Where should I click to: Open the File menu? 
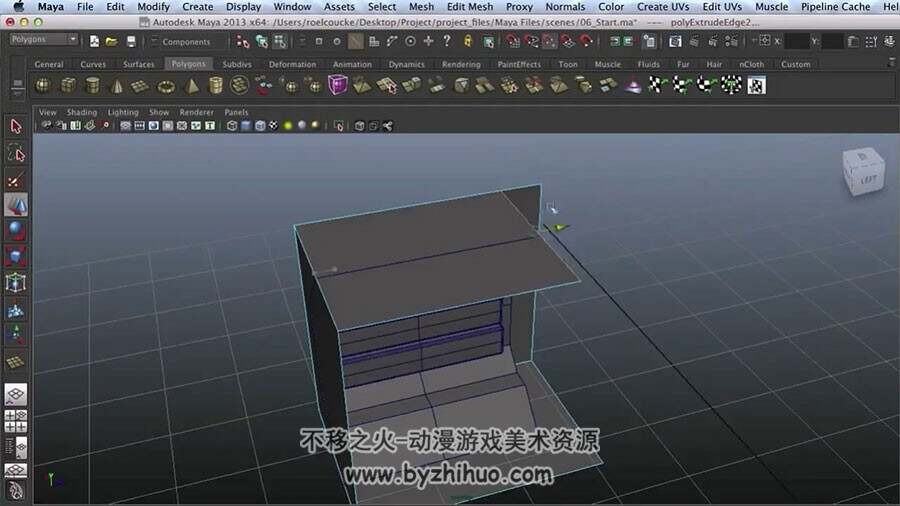85,7
